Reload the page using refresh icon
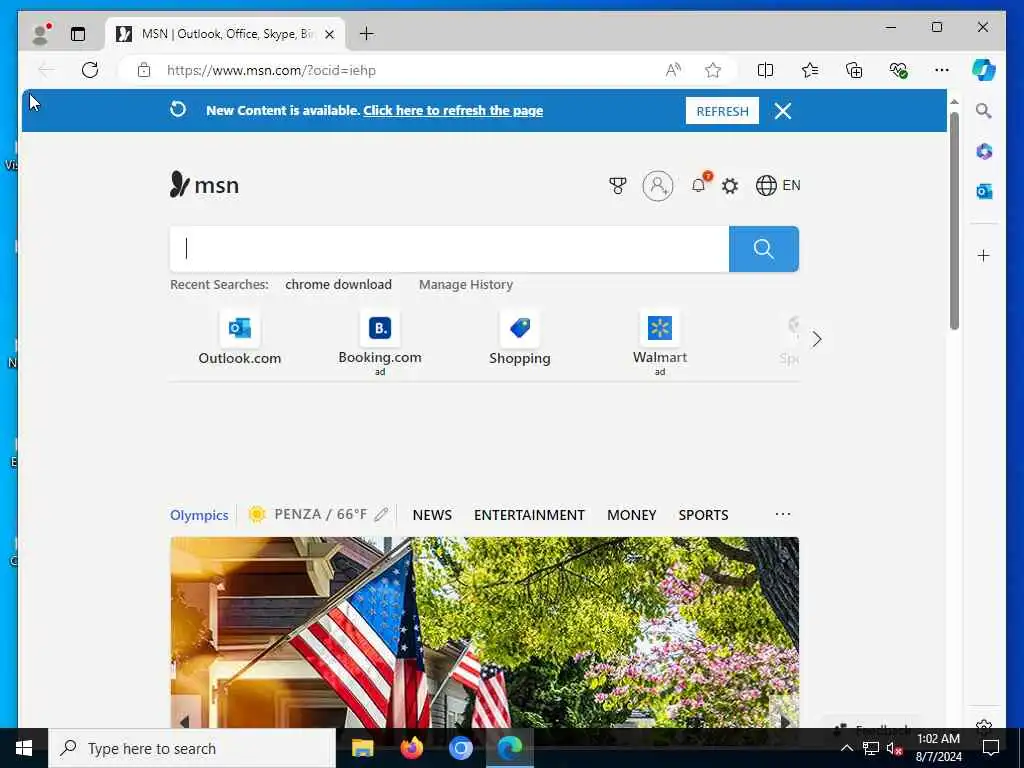Image resolution: width=1024 pixels, height=768 pixels. (90, 70)
